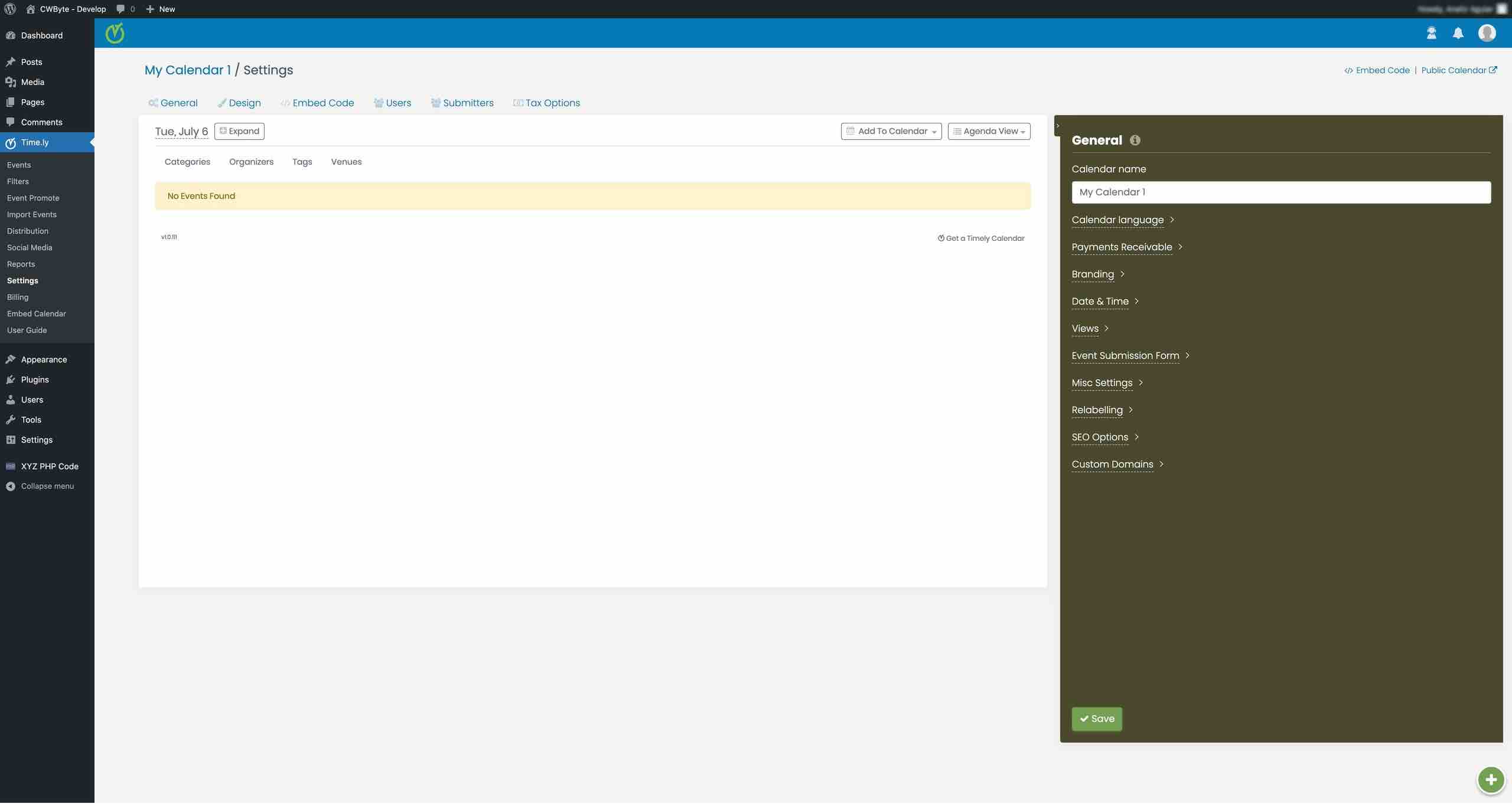Open the Add To Calendar dropdown

(x=891, y=131)
